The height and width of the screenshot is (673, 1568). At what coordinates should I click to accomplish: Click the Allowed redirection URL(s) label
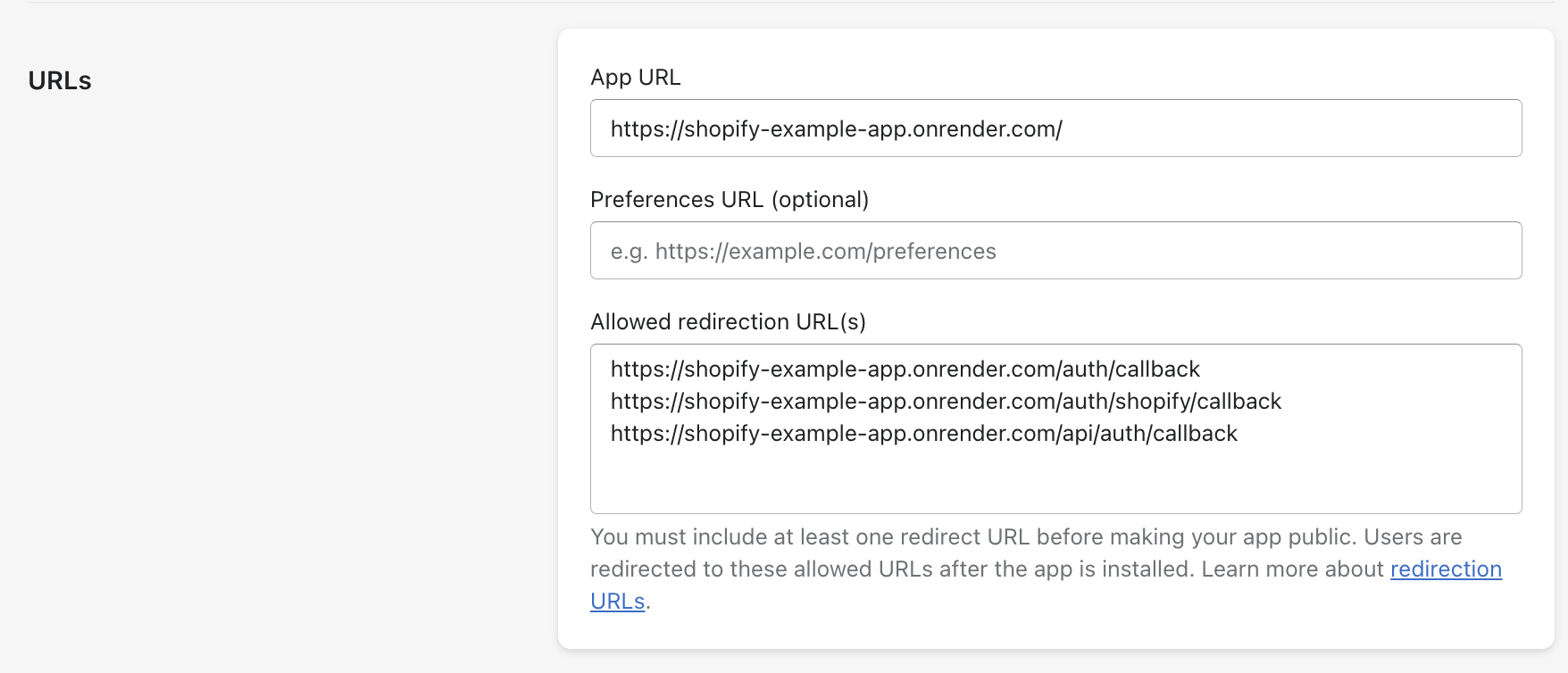click(729, 321)
